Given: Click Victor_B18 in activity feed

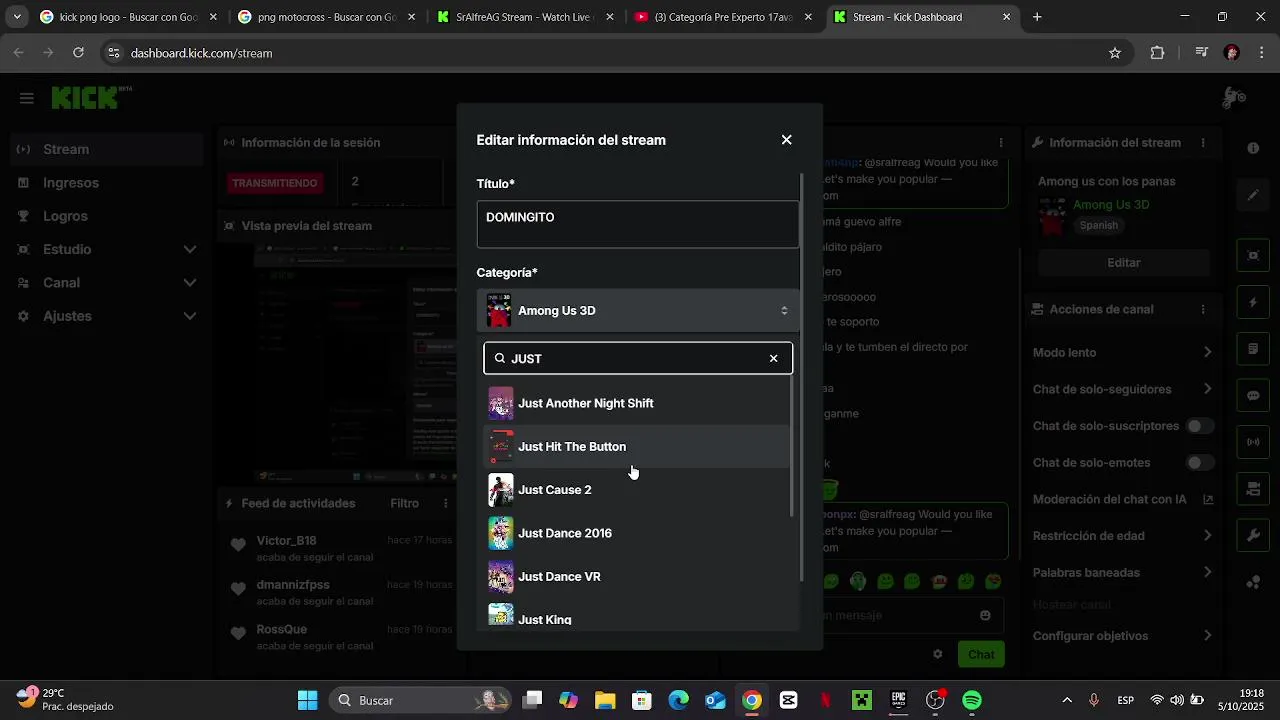Looking at the screenshot, I should (x=287, y=541).
